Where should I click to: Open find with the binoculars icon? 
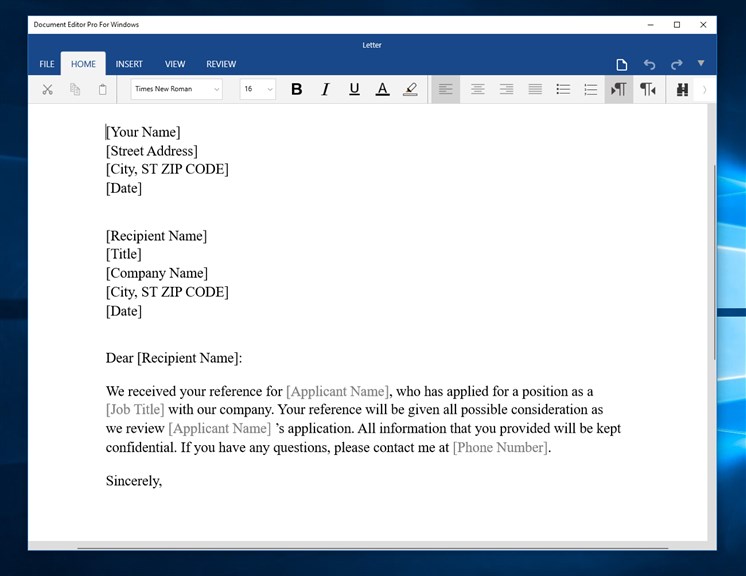pyautogui.click(x=682, y=89)
